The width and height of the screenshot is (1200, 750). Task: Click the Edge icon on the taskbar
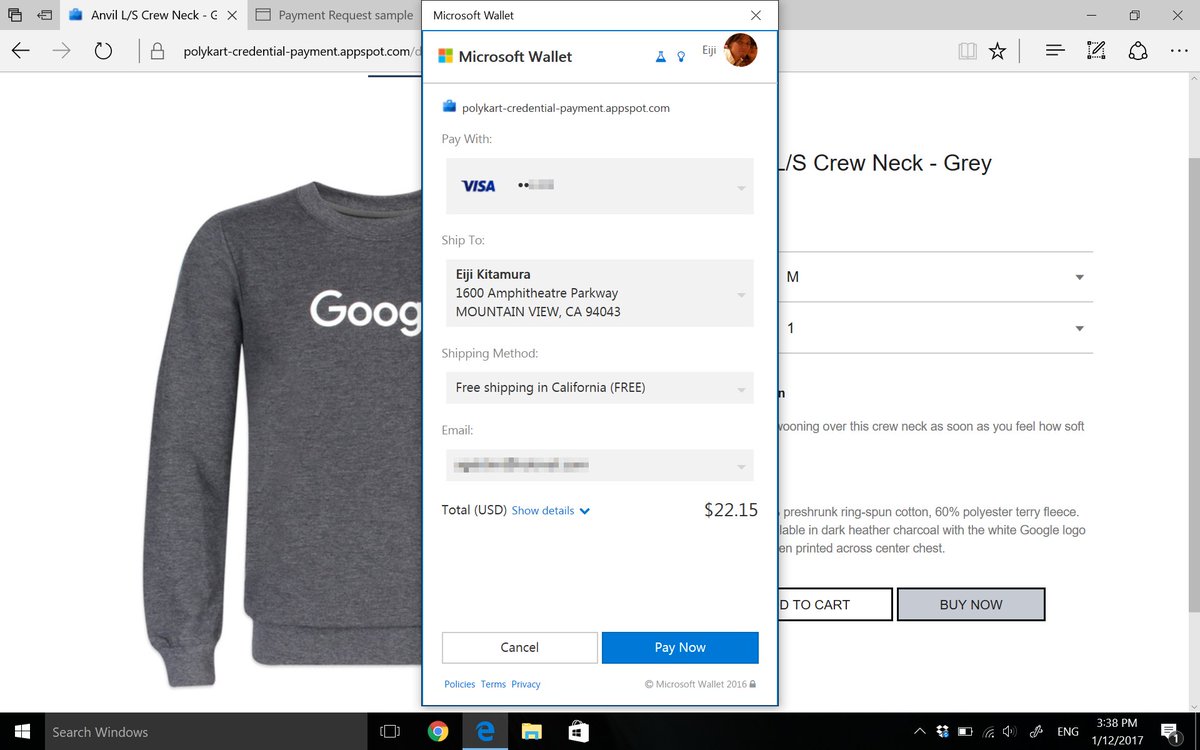point(485,731)
